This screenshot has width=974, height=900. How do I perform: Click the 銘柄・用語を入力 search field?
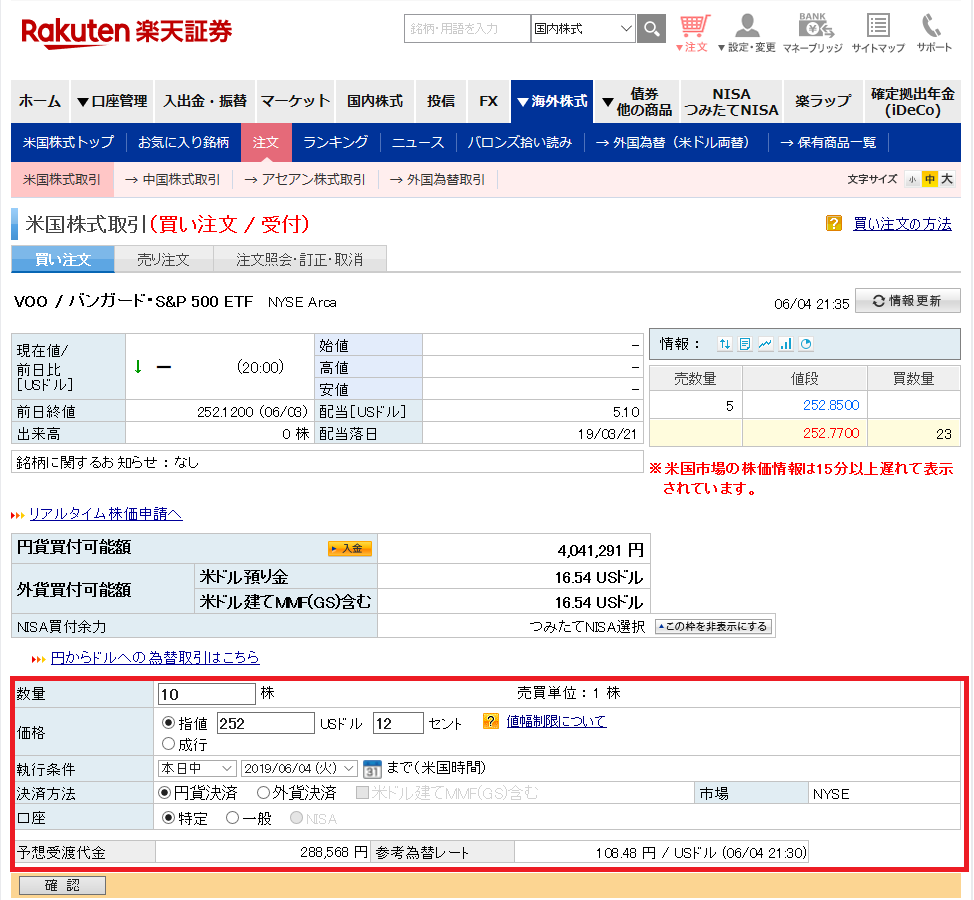[x=467, y=29]
